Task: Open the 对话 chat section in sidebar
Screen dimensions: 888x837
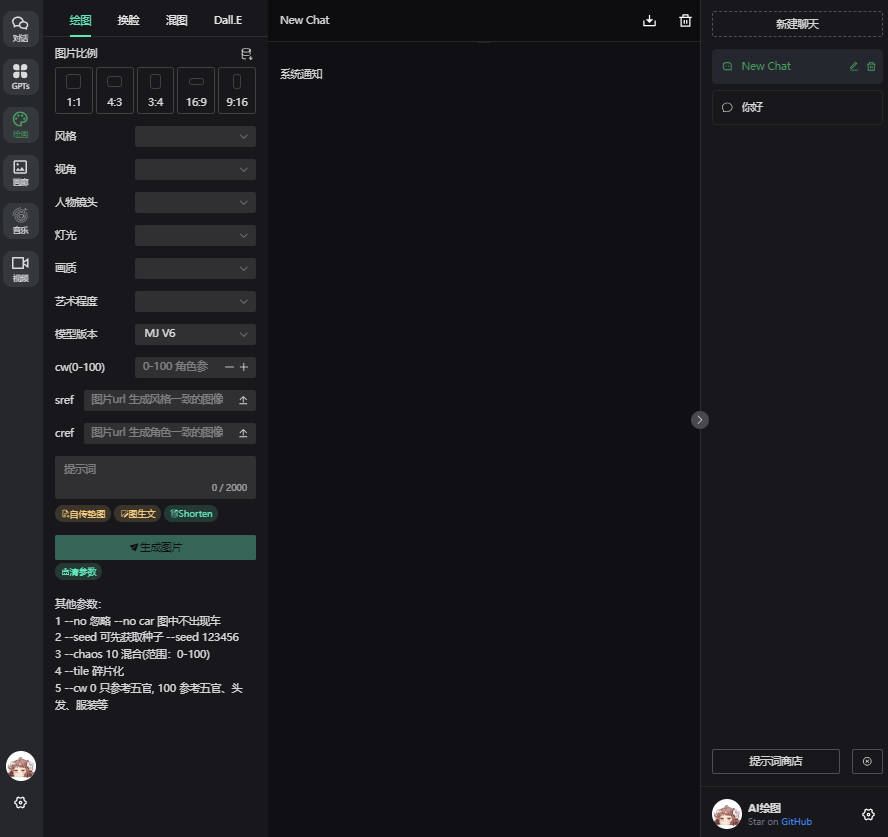Action: (20, 29)
